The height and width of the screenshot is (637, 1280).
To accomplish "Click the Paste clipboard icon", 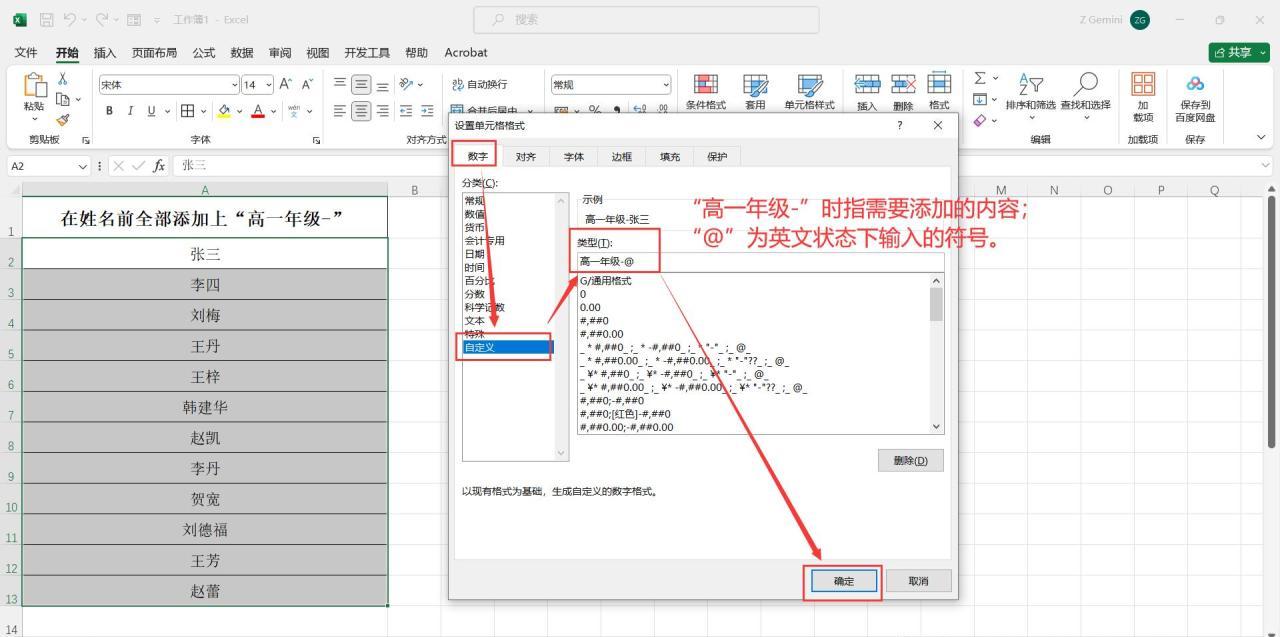I will 34,85.
